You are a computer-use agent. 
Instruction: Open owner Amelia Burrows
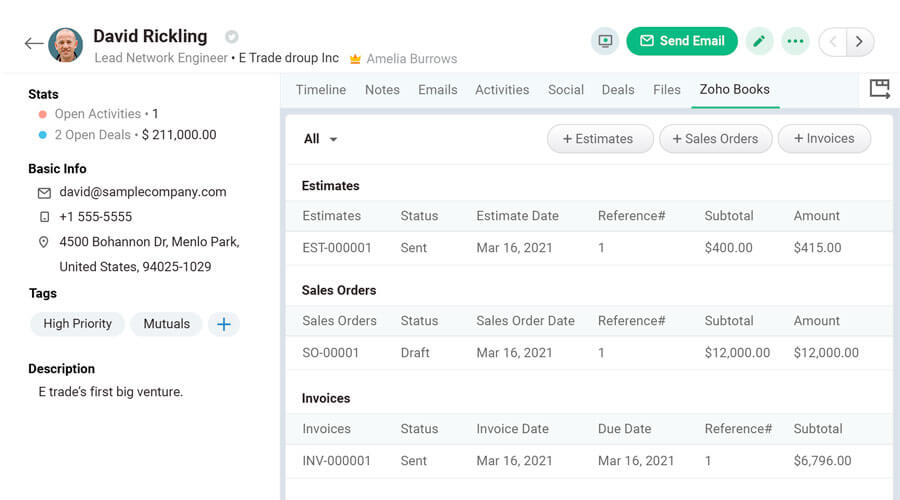412,59
